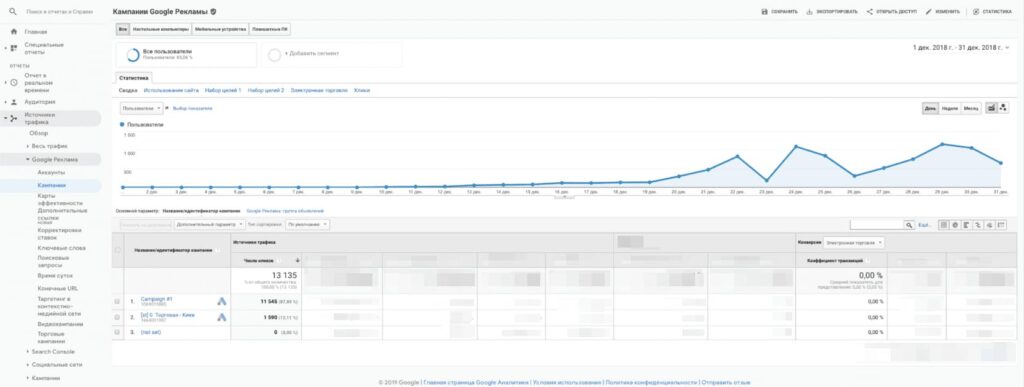Click the share icon for Открыть доступ
This screenshot has width=1024, height=387.
tap(870, 12)
